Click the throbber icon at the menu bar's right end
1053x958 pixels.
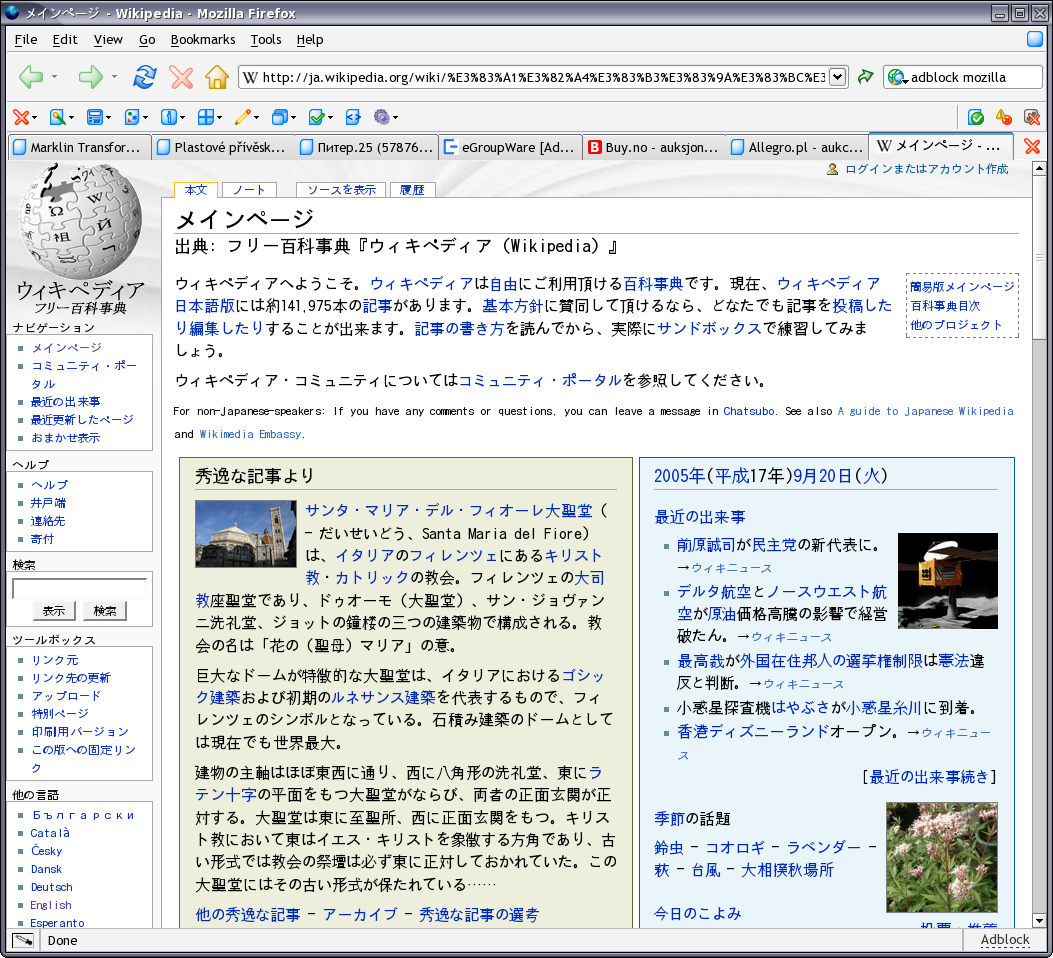(x=1035, y=39)
